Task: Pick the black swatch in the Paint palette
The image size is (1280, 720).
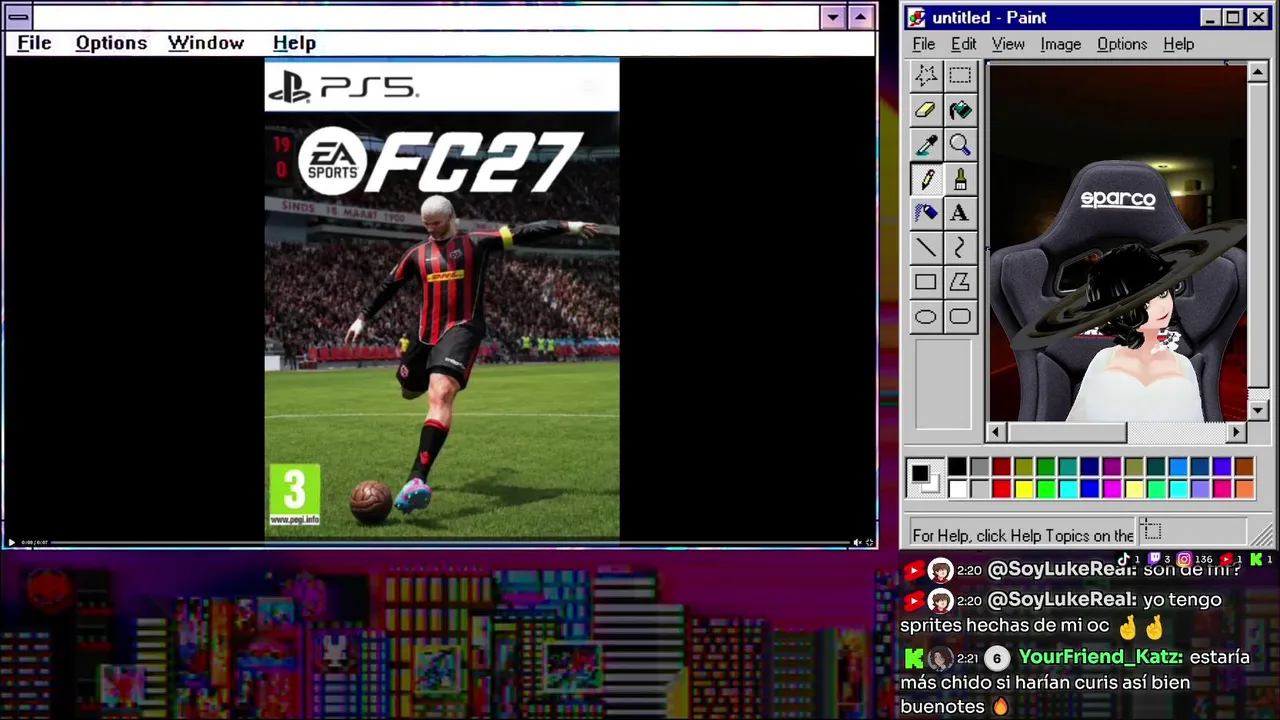Action: coord(957,467)
